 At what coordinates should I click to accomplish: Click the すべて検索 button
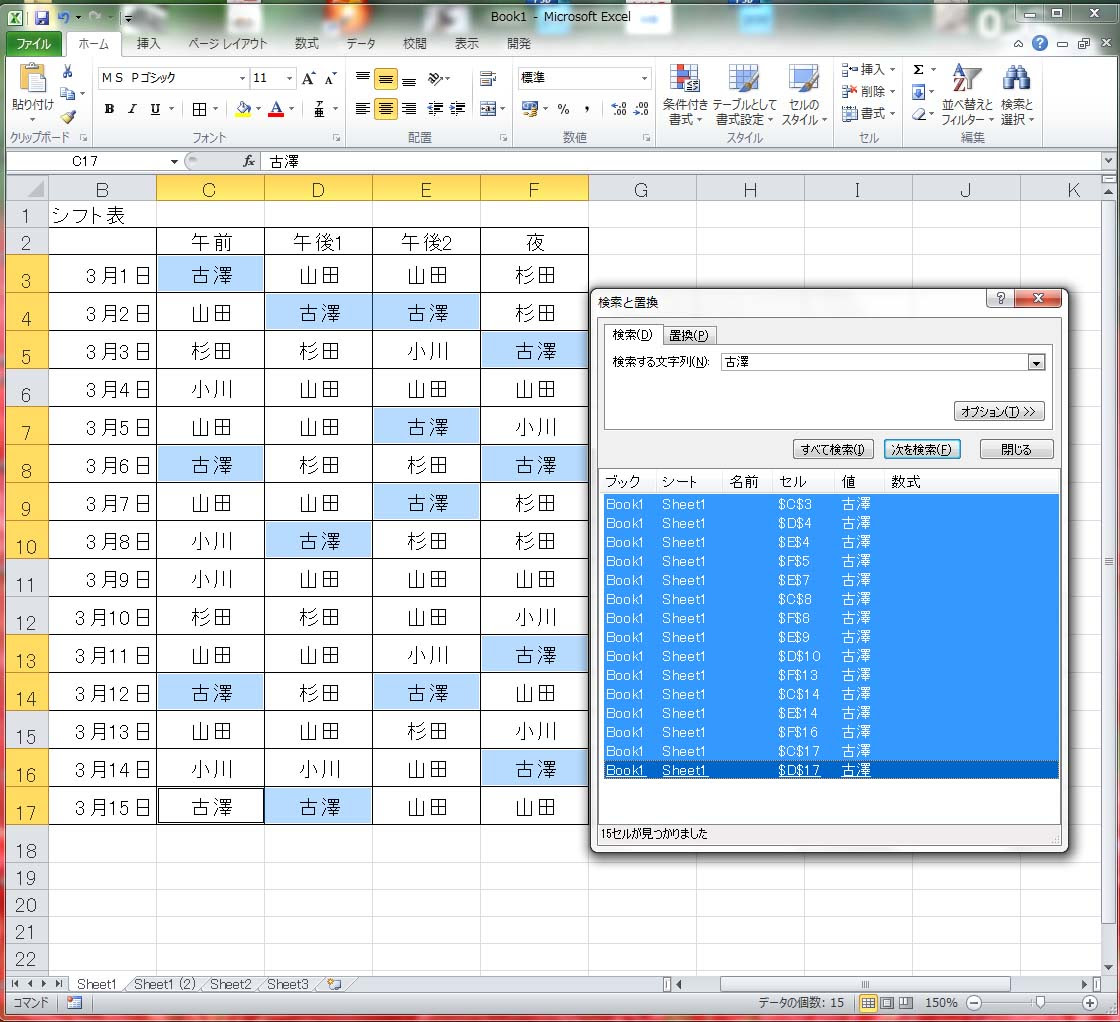833,449
